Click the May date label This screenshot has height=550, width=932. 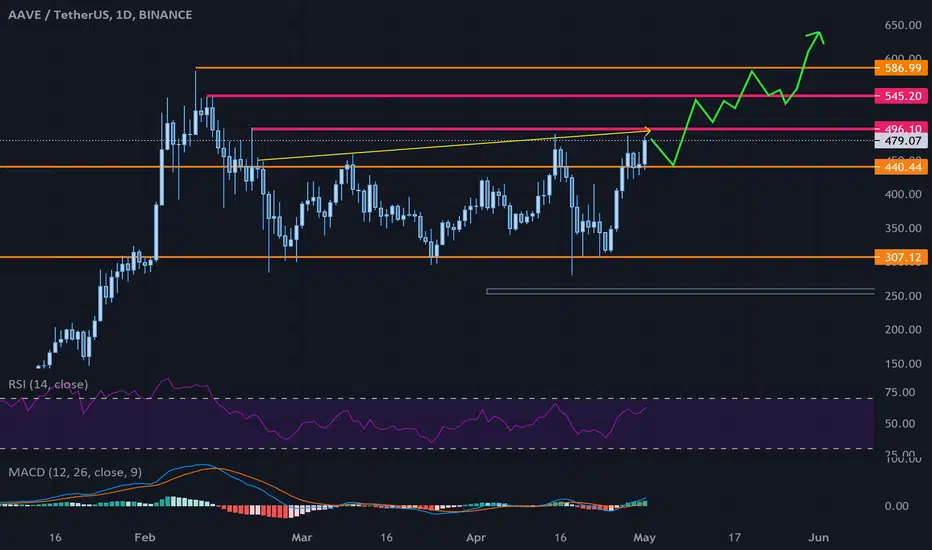pos(644,538)
